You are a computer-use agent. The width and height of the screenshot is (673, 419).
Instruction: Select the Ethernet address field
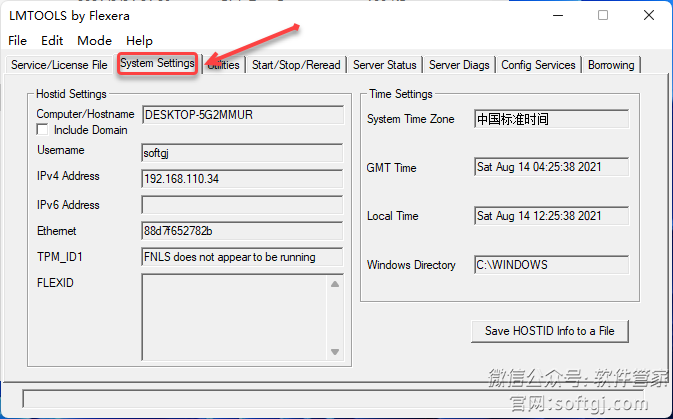(x=242, y=231)
